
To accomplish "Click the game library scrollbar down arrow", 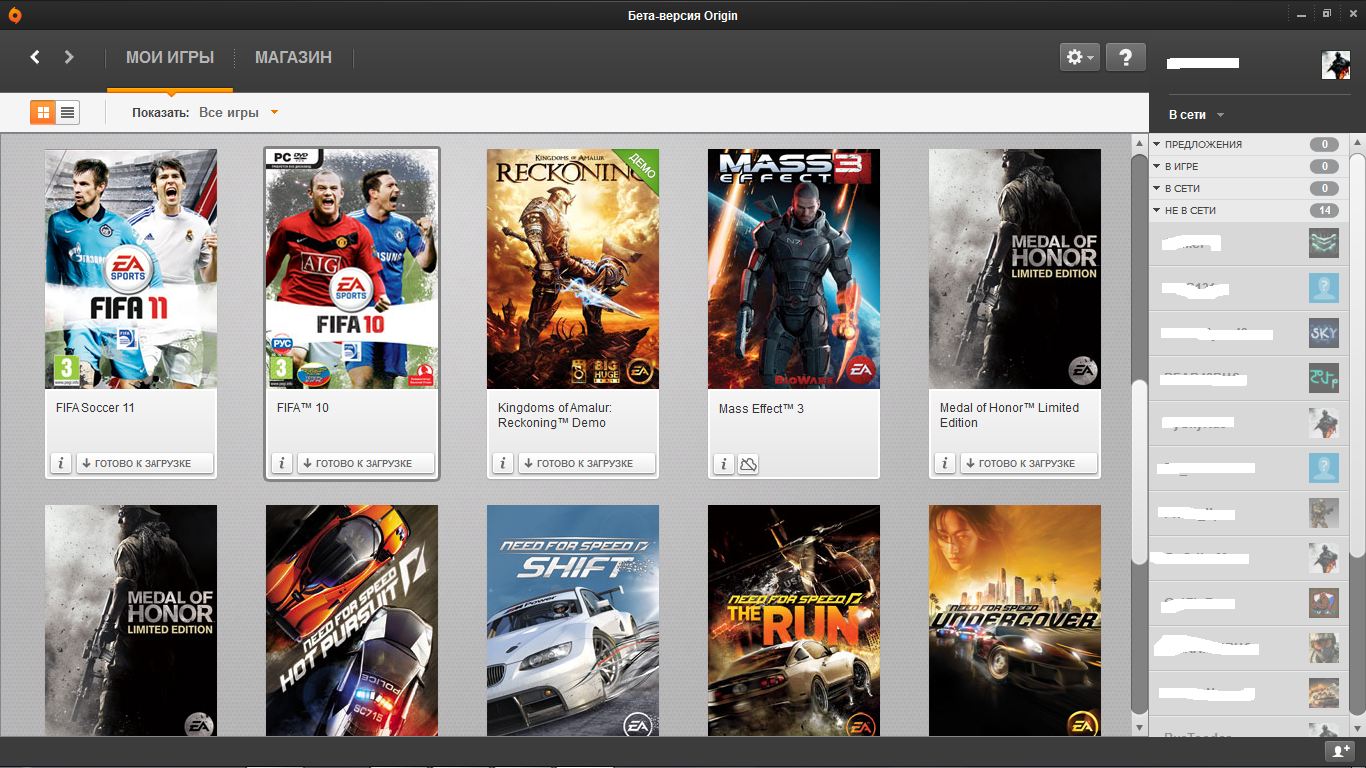I will (1140, 726).
